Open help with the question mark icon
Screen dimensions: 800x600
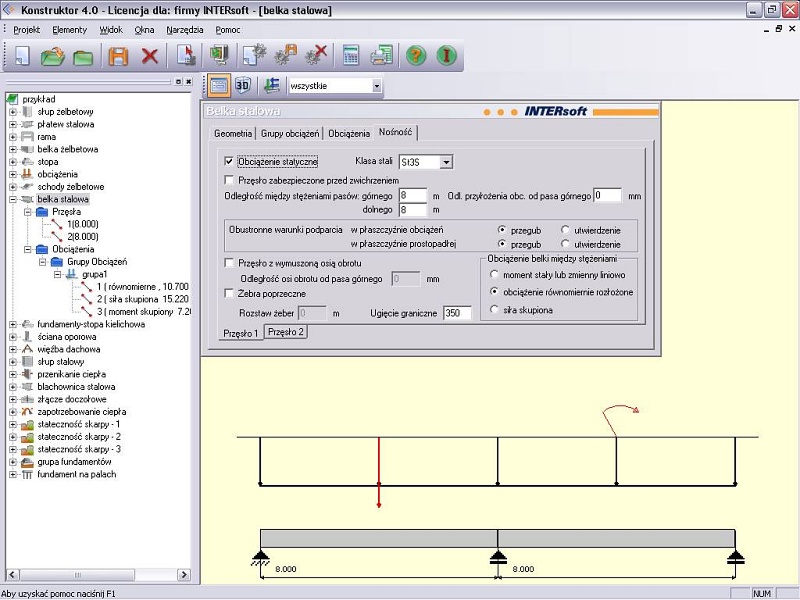point(416,55)
